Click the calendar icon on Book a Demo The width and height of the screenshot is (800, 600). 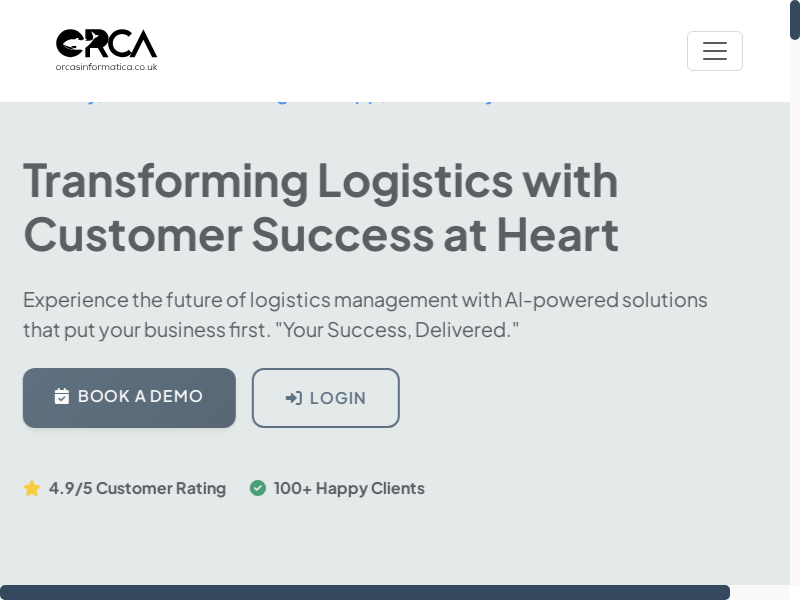pyautogui.click(x=62, y=397)
